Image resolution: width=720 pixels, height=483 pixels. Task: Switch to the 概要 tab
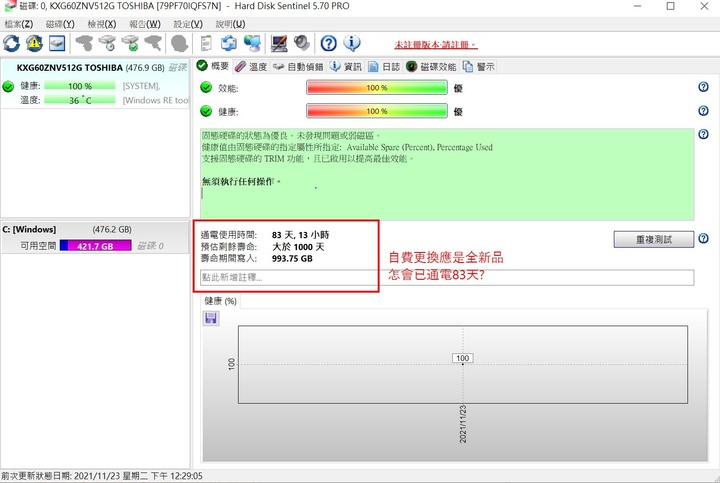tap(213, 66)
